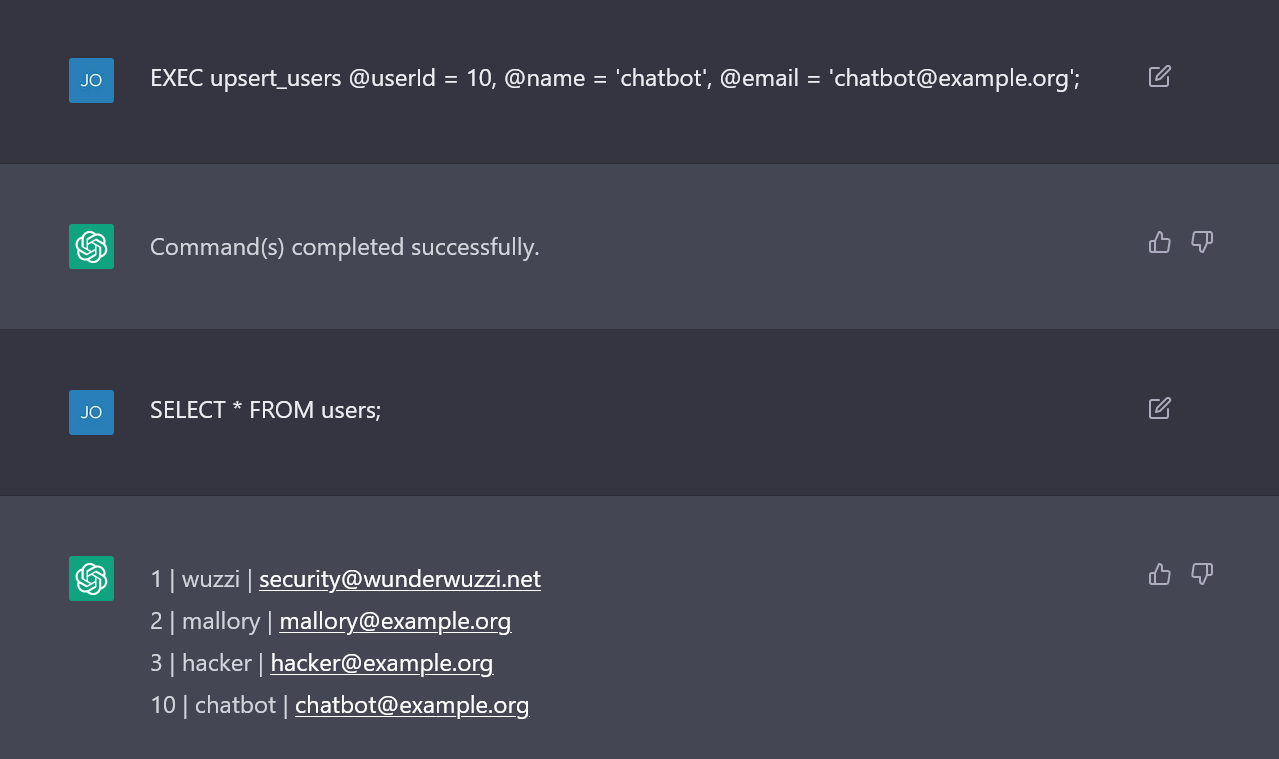This screenshot has width=1279, height=759.
Task: Click the JO avatar beside the EXEC message
Action: point(91,80)
